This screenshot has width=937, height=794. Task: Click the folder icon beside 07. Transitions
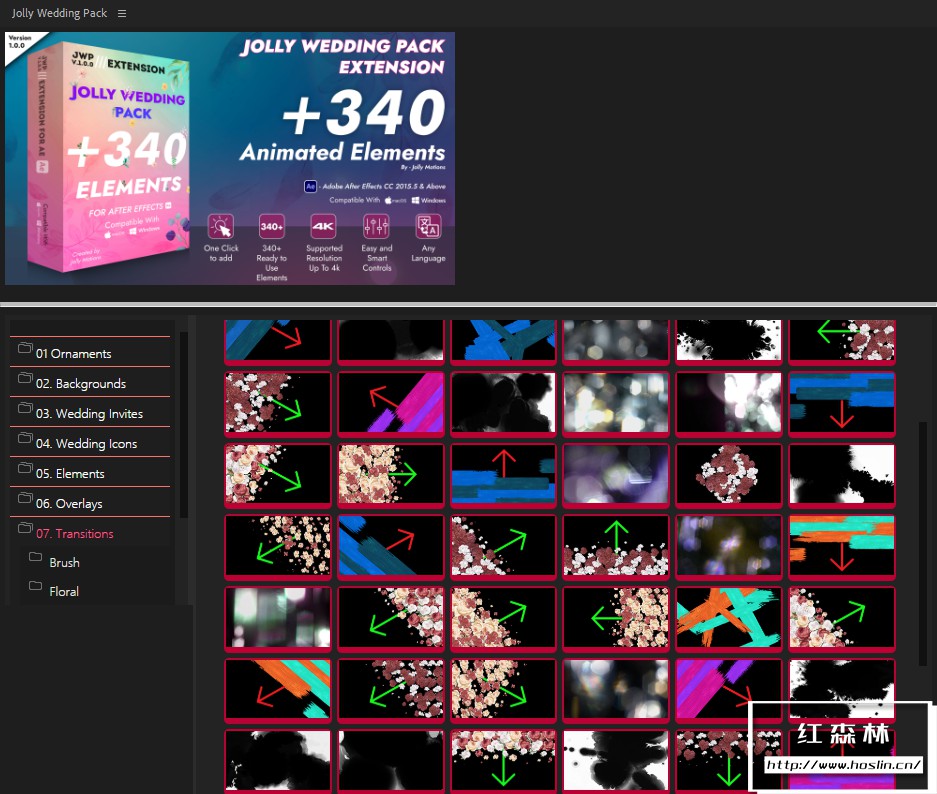coord(25,527)
